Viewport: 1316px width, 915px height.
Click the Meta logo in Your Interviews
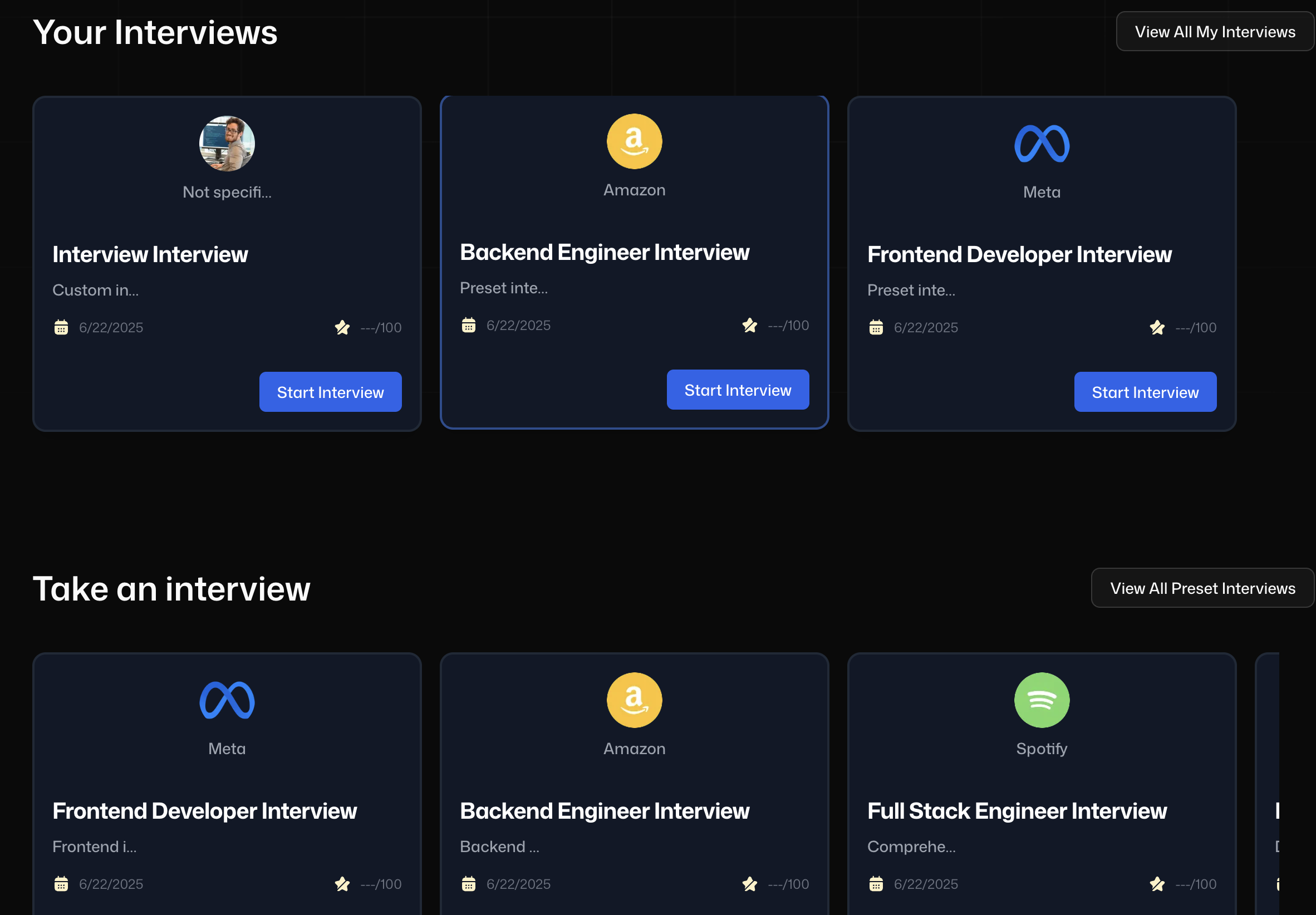1042,143
